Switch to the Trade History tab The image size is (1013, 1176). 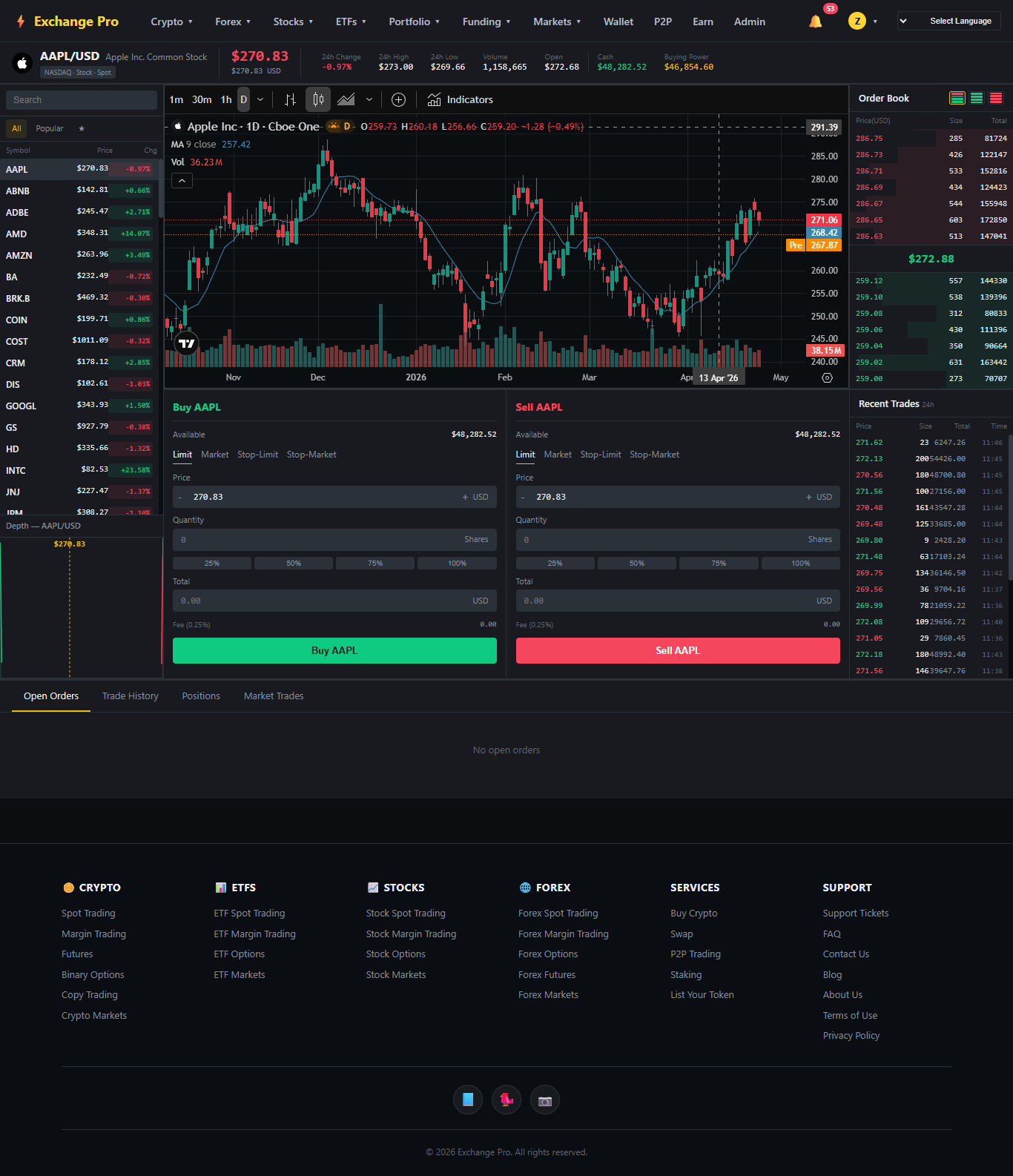131,696
